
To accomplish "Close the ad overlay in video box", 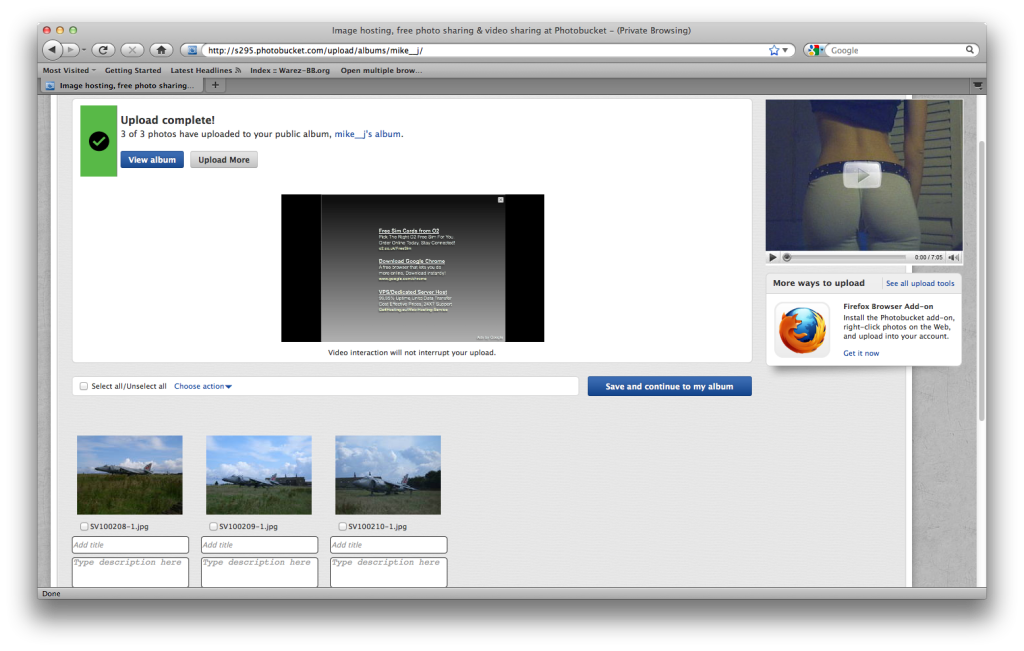I will pos(501,200).
